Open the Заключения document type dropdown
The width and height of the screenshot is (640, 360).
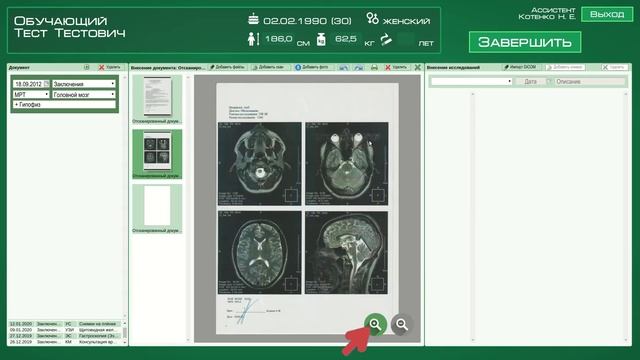pyautogui.click(x=84, y=84)
